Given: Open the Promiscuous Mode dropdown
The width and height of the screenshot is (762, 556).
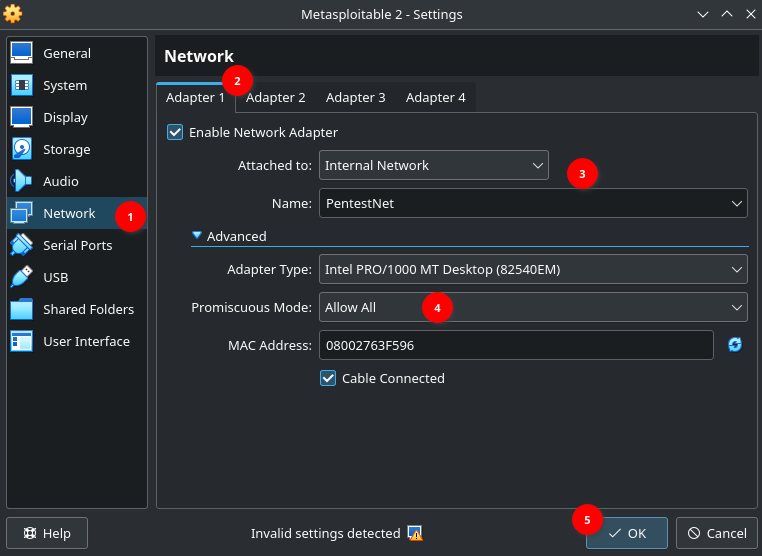Looking at the screenshot, I should (533, 307).
